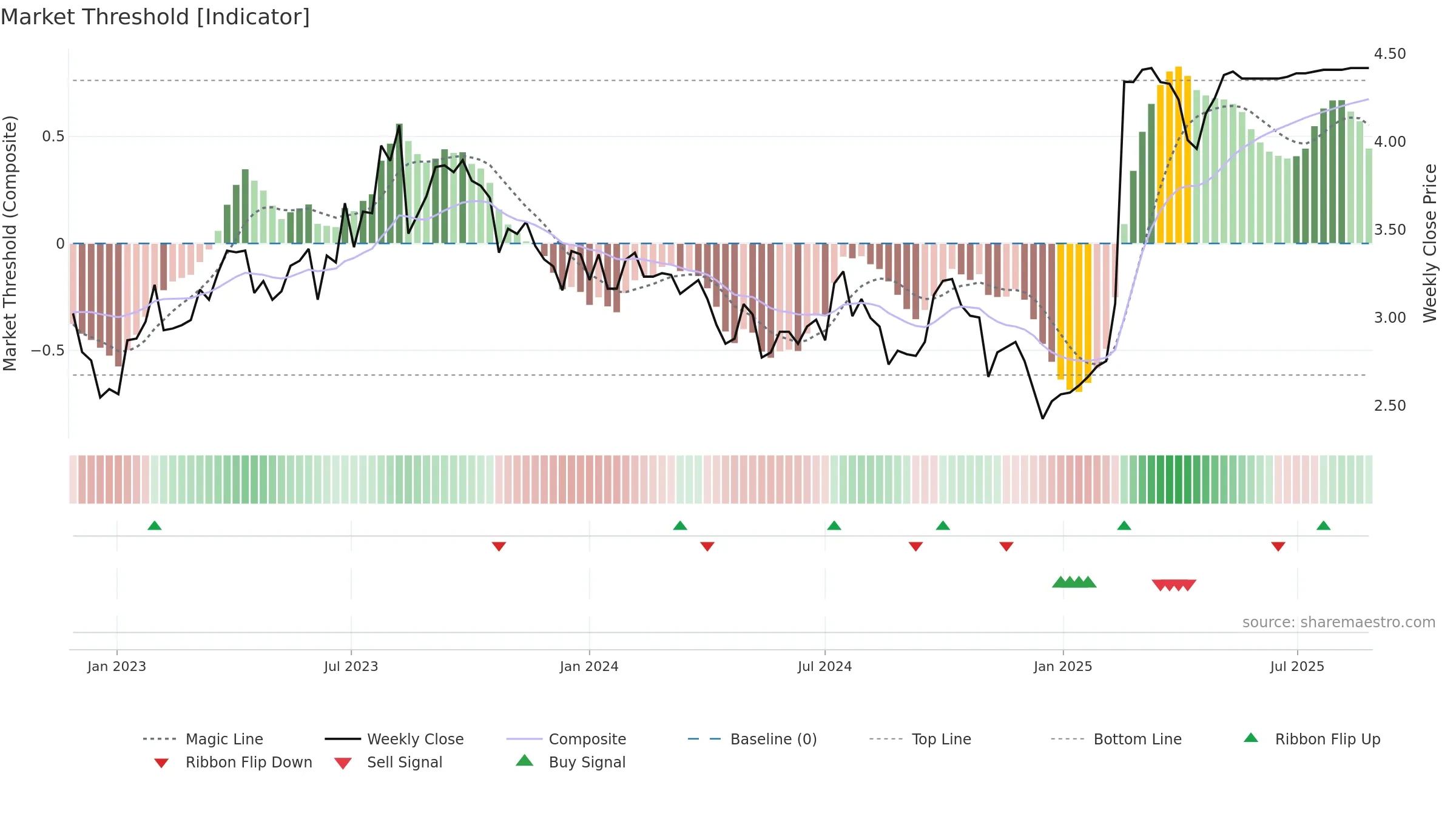Click the Jan 2023 x-axis label
Screen dimensions: 1456x819
tap(116, 666)
